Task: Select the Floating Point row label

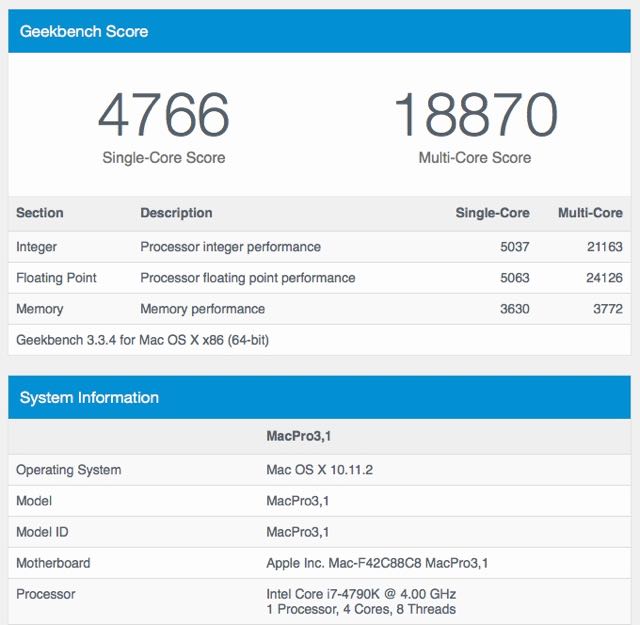Action: click(x=56, y=278)
